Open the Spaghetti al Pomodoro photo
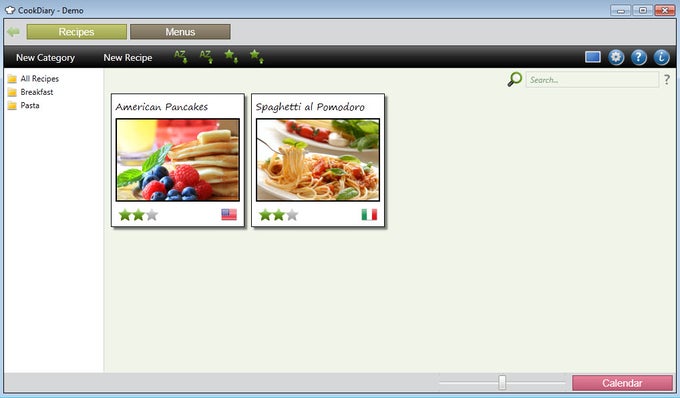Screen dimensions: 680x398 (318, 160)
